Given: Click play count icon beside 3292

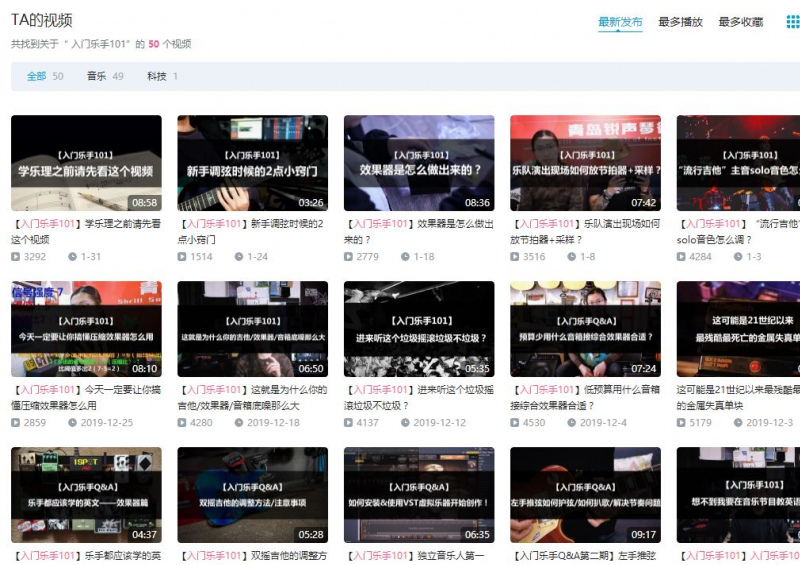Looking at the screenshot, I should pos(16,257).
